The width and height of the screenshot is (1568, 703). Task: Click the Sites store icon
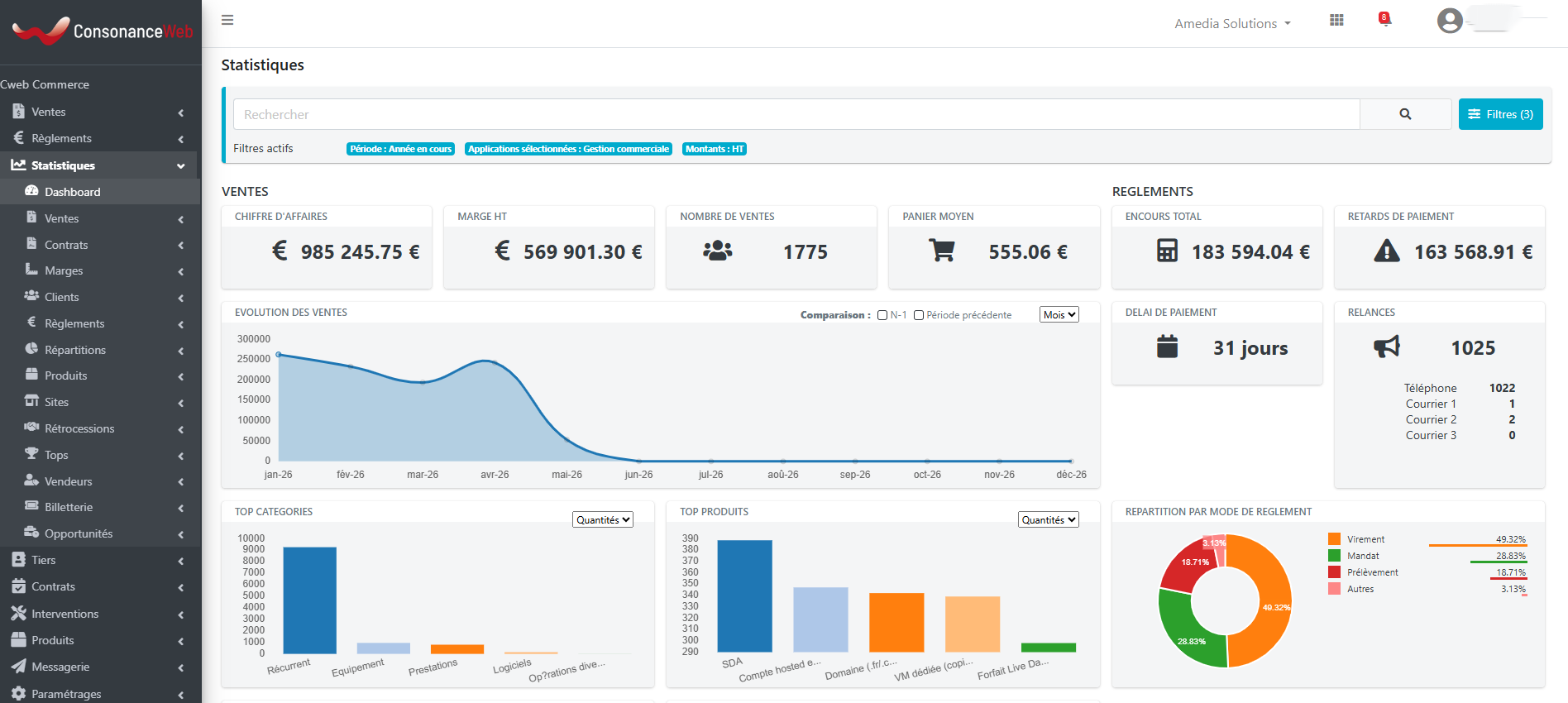point(31,401)
